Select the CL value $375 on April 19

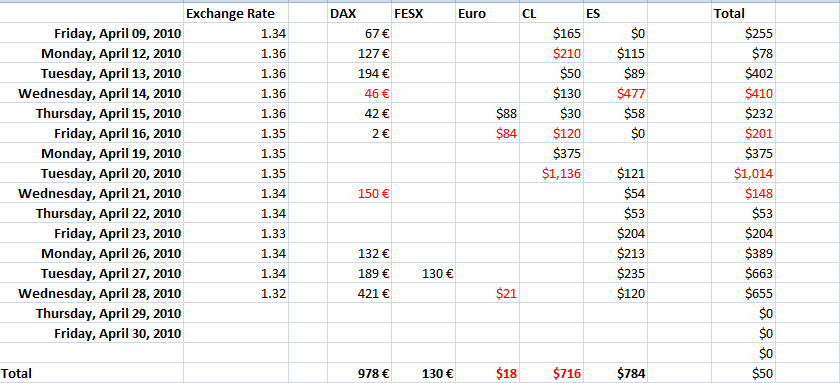551,154
